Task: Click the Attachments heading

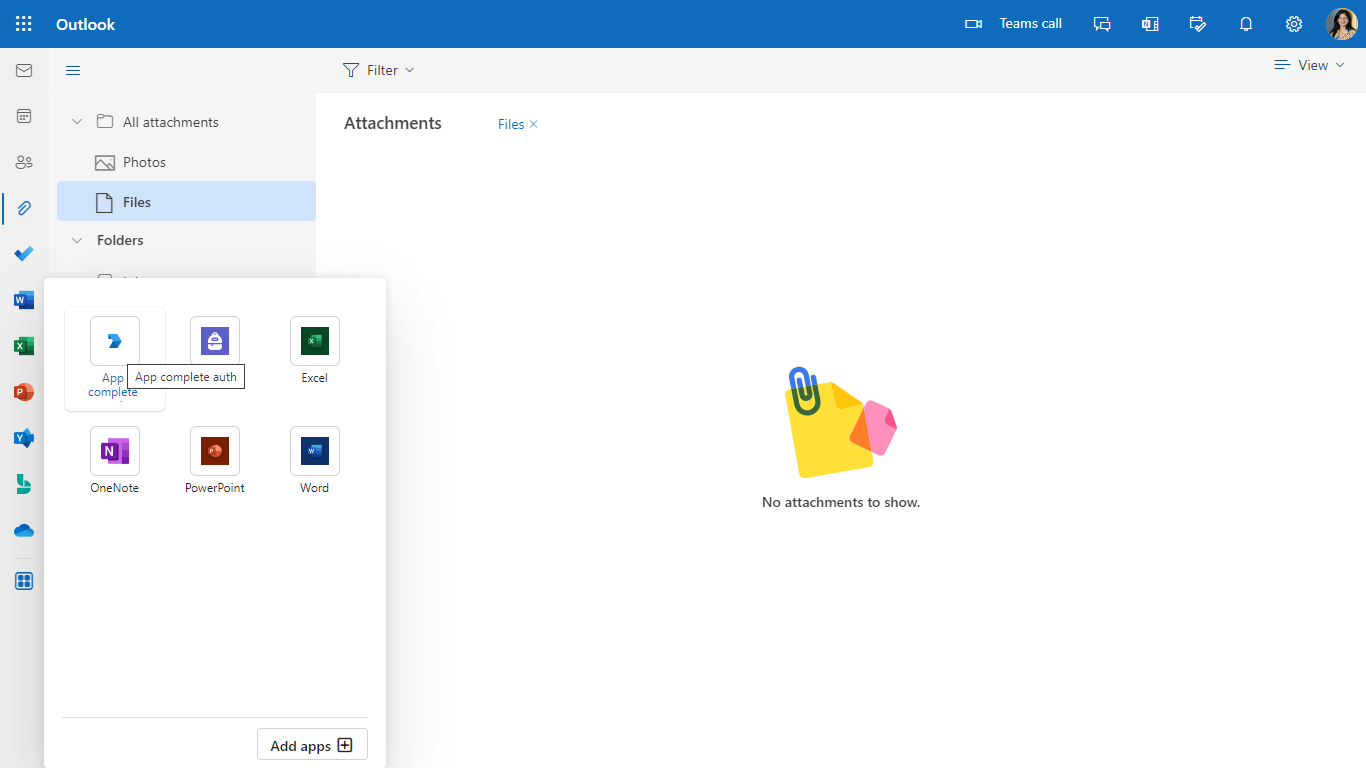Action: click(393, 123)
